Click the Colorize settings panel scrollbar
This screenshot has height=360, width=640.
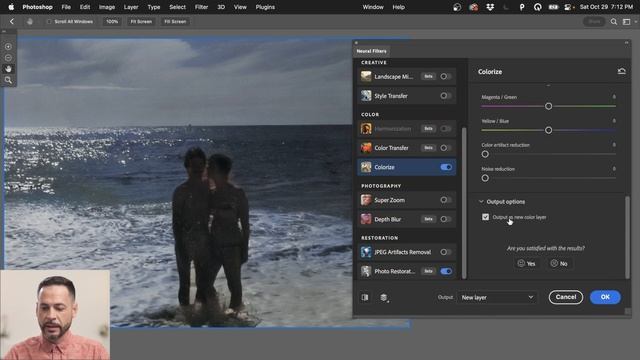pyautogui.click(x=627, y=237)
